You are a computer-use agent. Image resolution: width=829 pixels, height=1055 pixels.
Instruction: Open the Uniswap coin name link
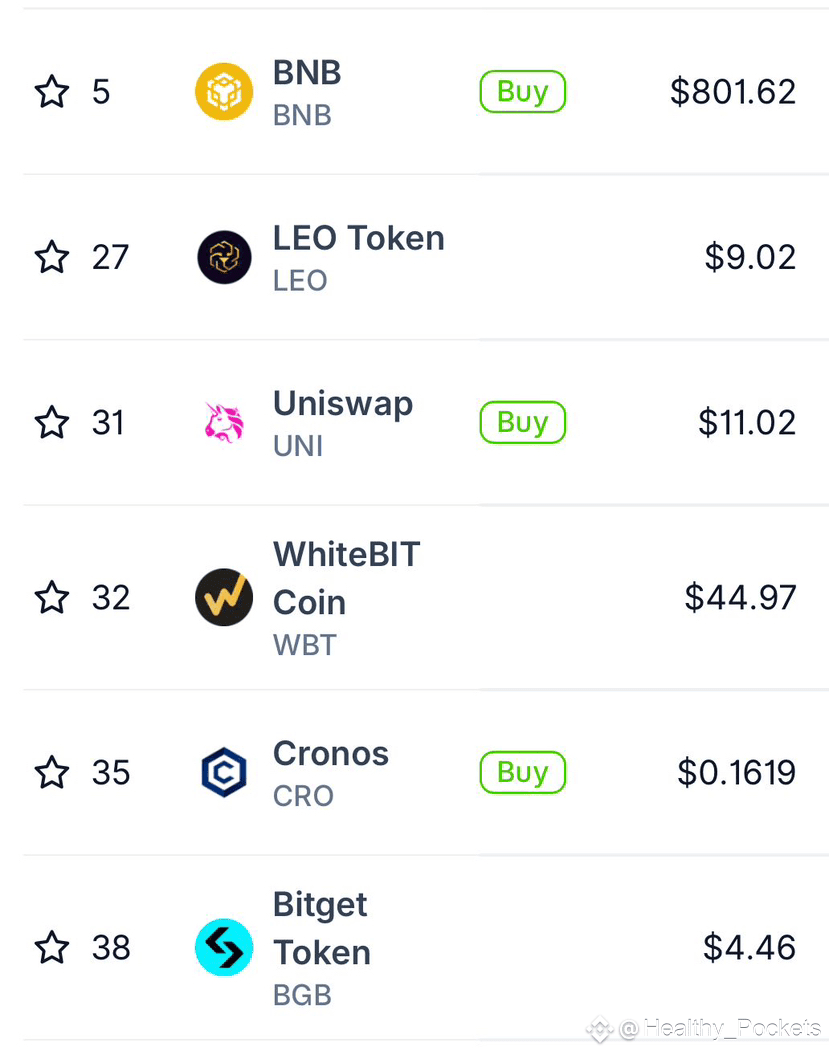[x=343, y=404]
